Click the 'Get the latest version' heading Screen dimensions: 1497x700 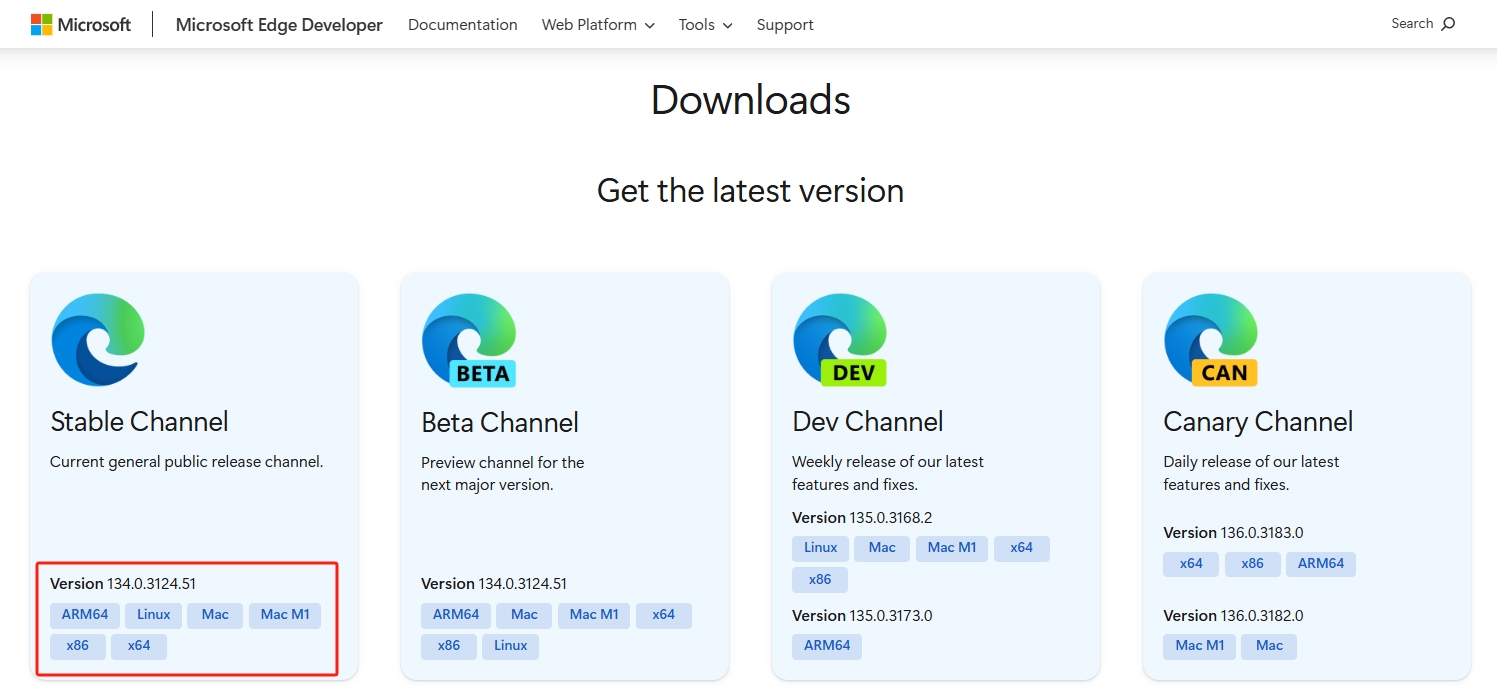click(x=750, y=190)
